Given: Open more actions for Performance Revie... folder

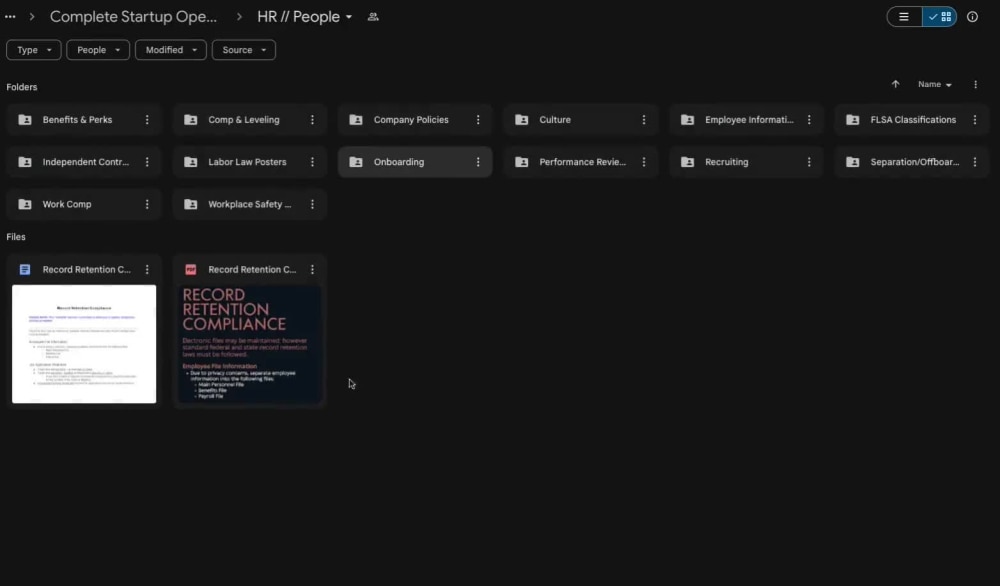Looking at the screenshot, I should pyautogui.click(x=644, y=162).
